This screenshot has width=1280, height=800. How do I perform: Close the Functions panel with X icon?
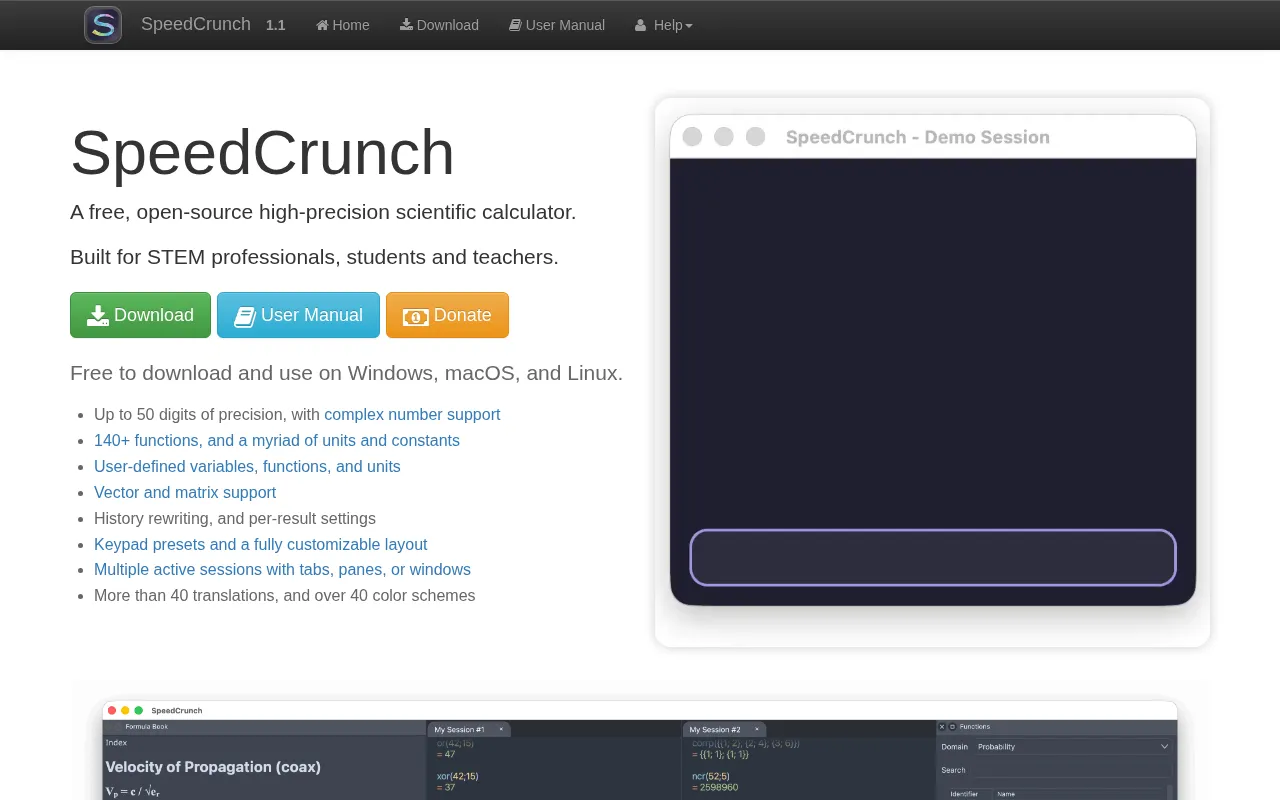942,727
